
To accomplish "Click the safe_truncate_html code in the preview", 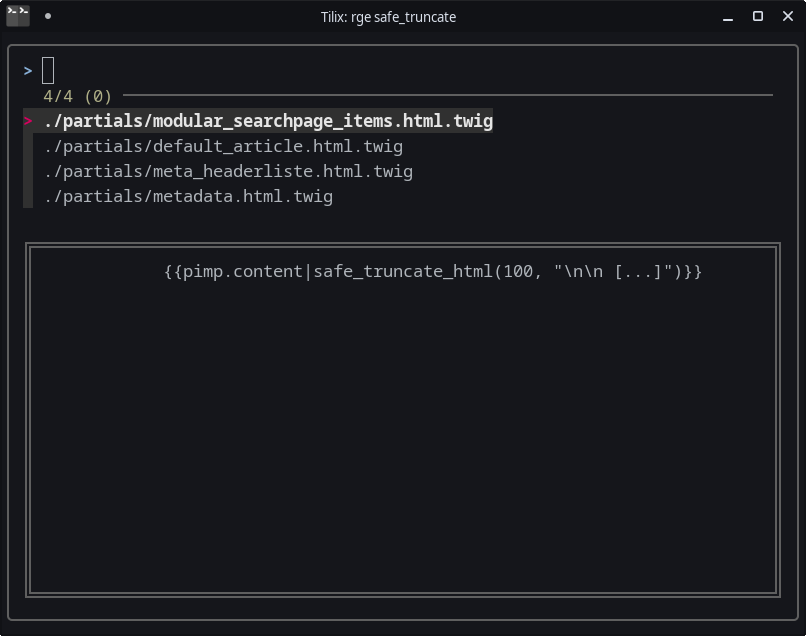I will (x=432, y=270).
